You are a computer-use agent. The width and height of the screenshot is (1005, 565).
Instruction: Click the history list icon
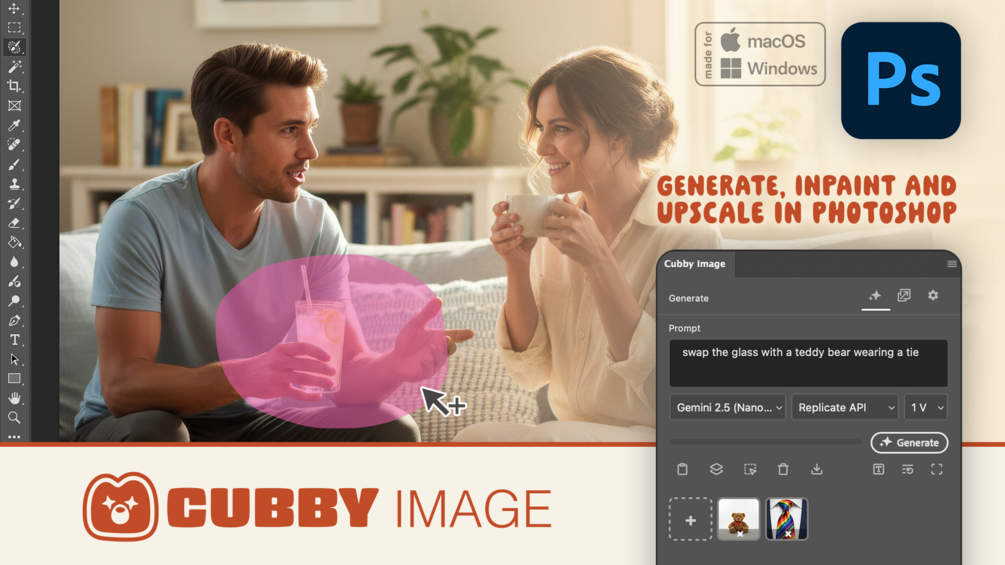point(908,469)
